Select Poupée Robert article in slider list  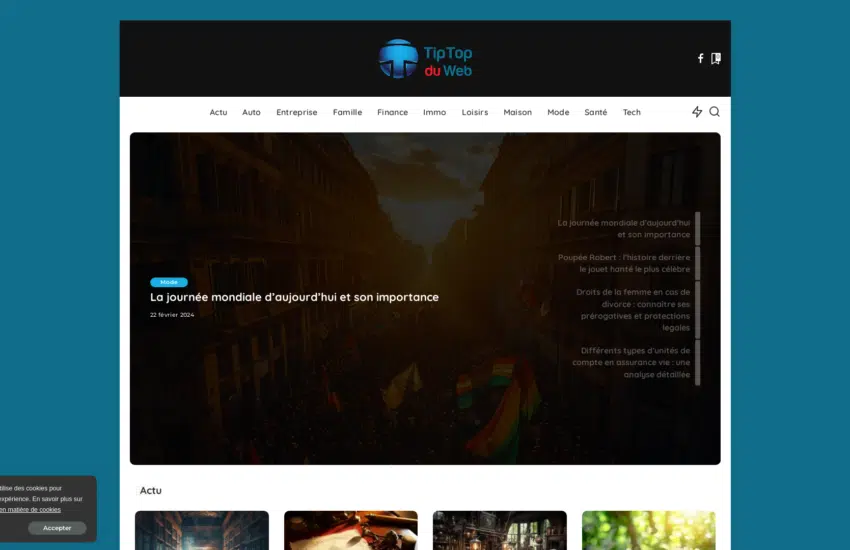(624, 263)
